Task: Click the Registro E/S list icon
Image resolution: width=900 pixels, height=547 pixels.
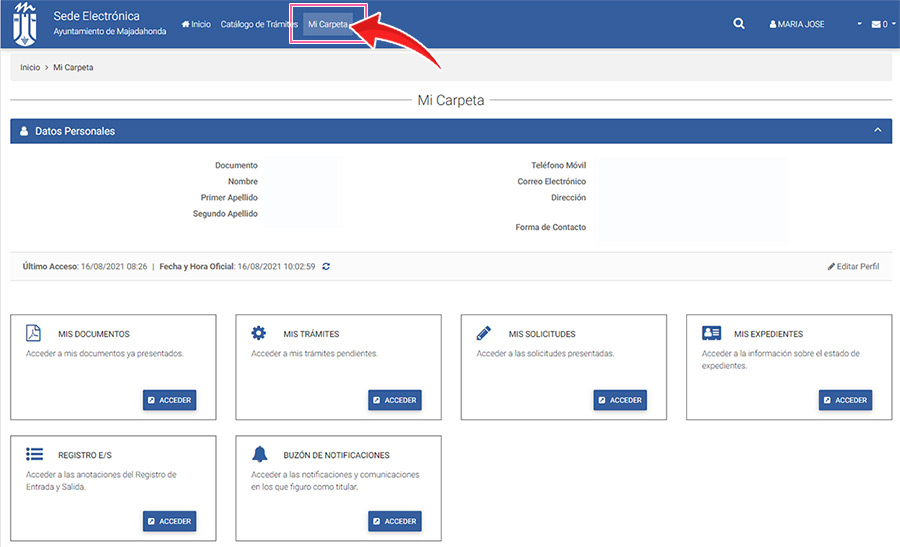Action: (x=34, y=454)
